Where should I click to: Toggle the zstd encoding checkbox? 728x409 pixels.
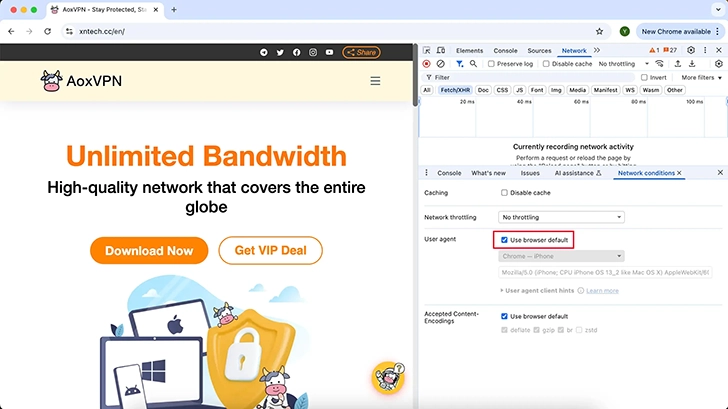pos(579,330)
